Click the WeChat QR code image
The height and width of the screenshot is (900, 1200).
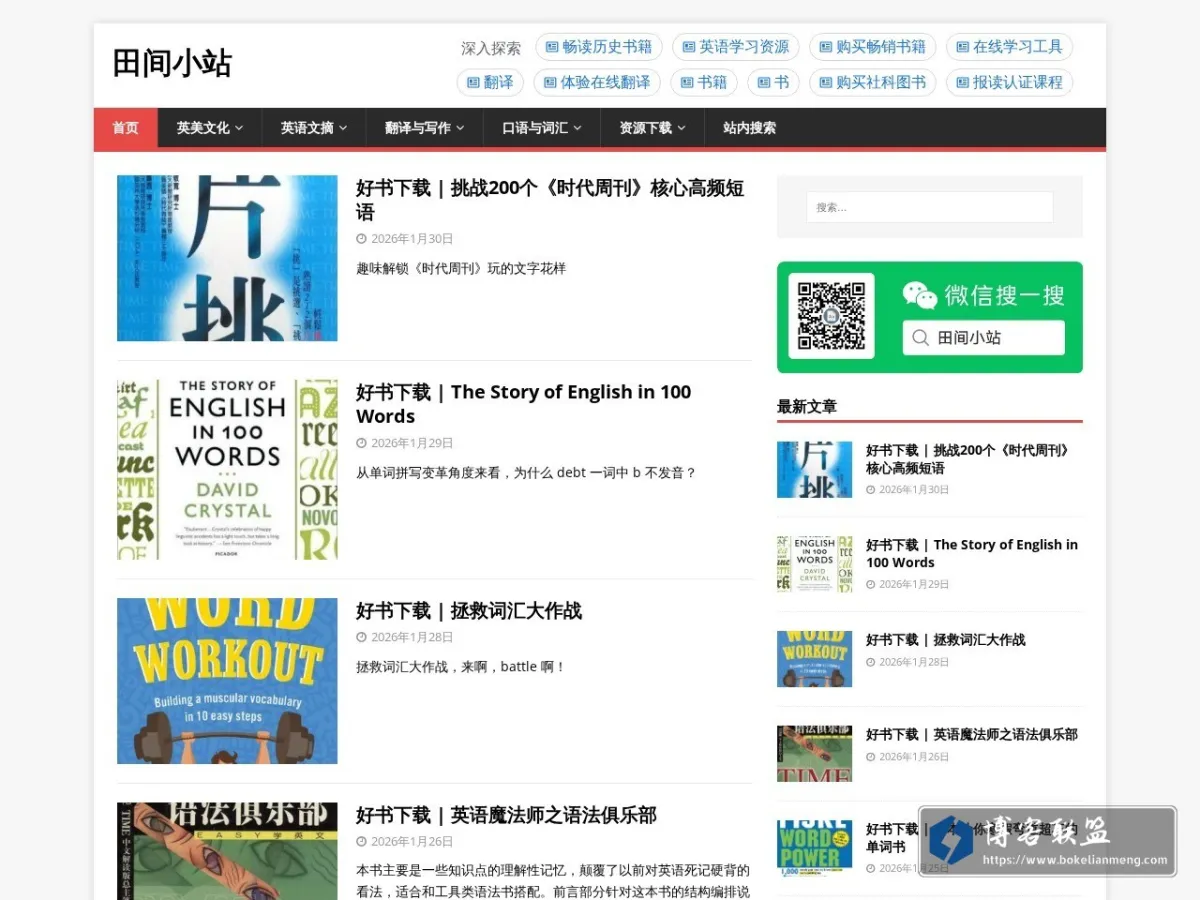coord(831,316)
